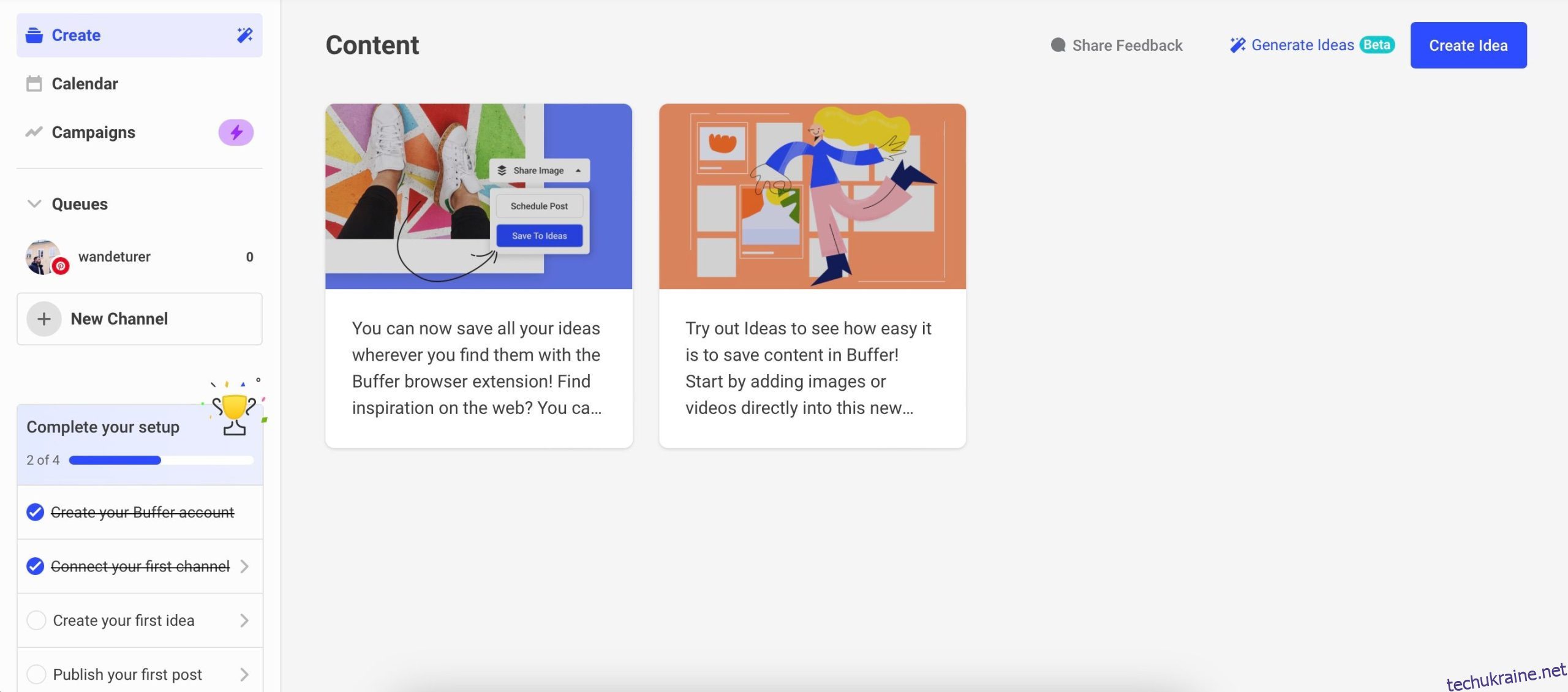Open the browser extension idea thumbnail
Image resolution: width=1568 pixels, height=692 pixels.
(x=478, y=196)
